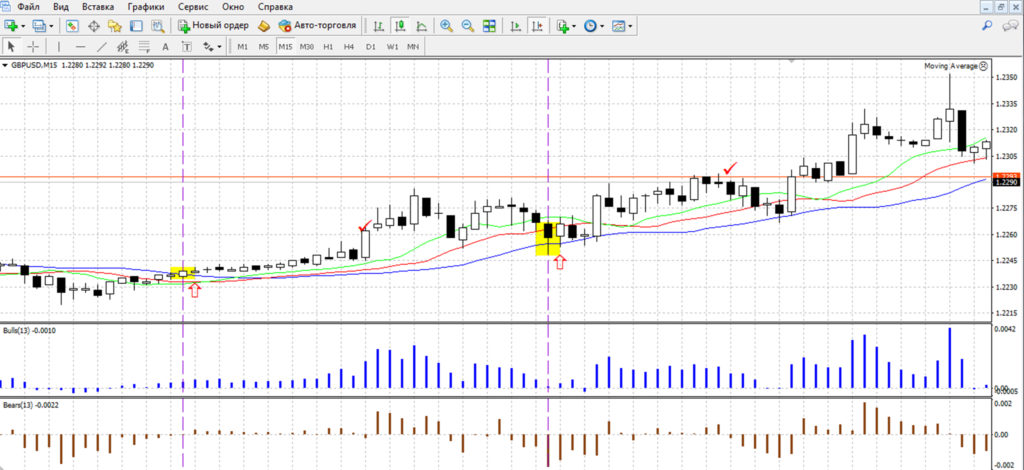Switch to M5 timeframe button
The image size is (1024, 470).
click(263, 47)
